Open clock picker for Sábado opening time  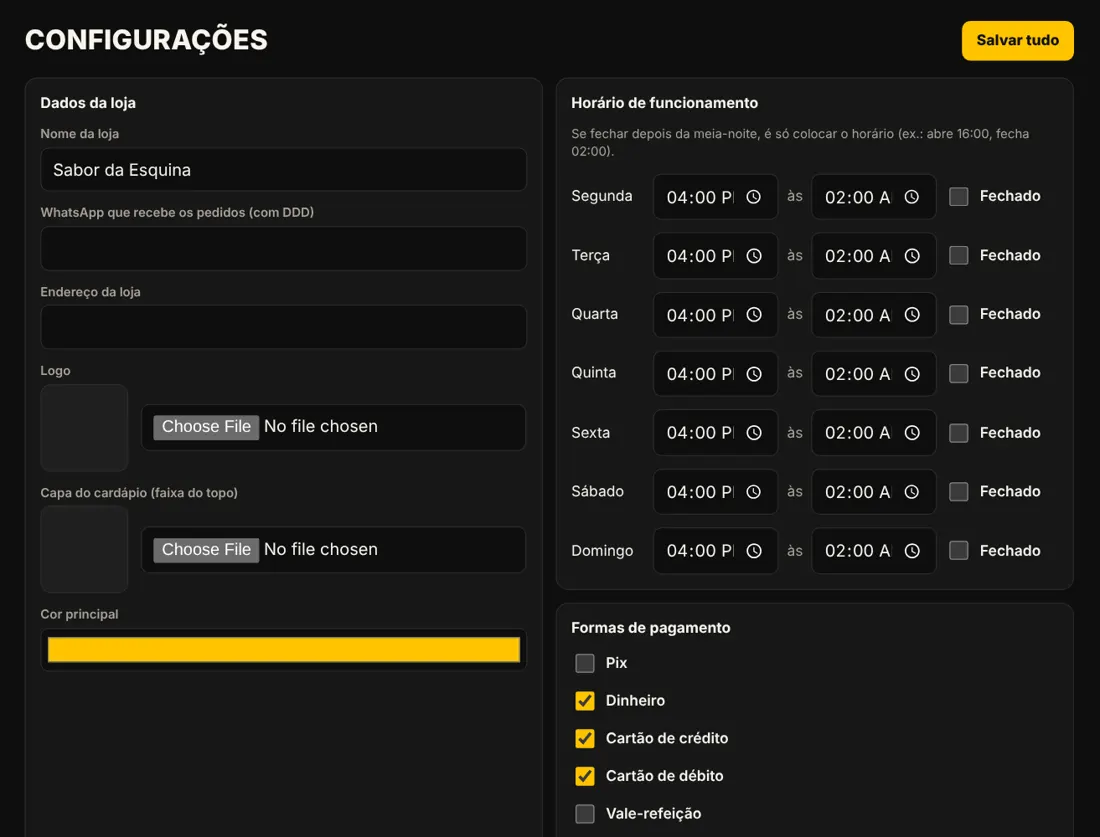coord(753,492)
